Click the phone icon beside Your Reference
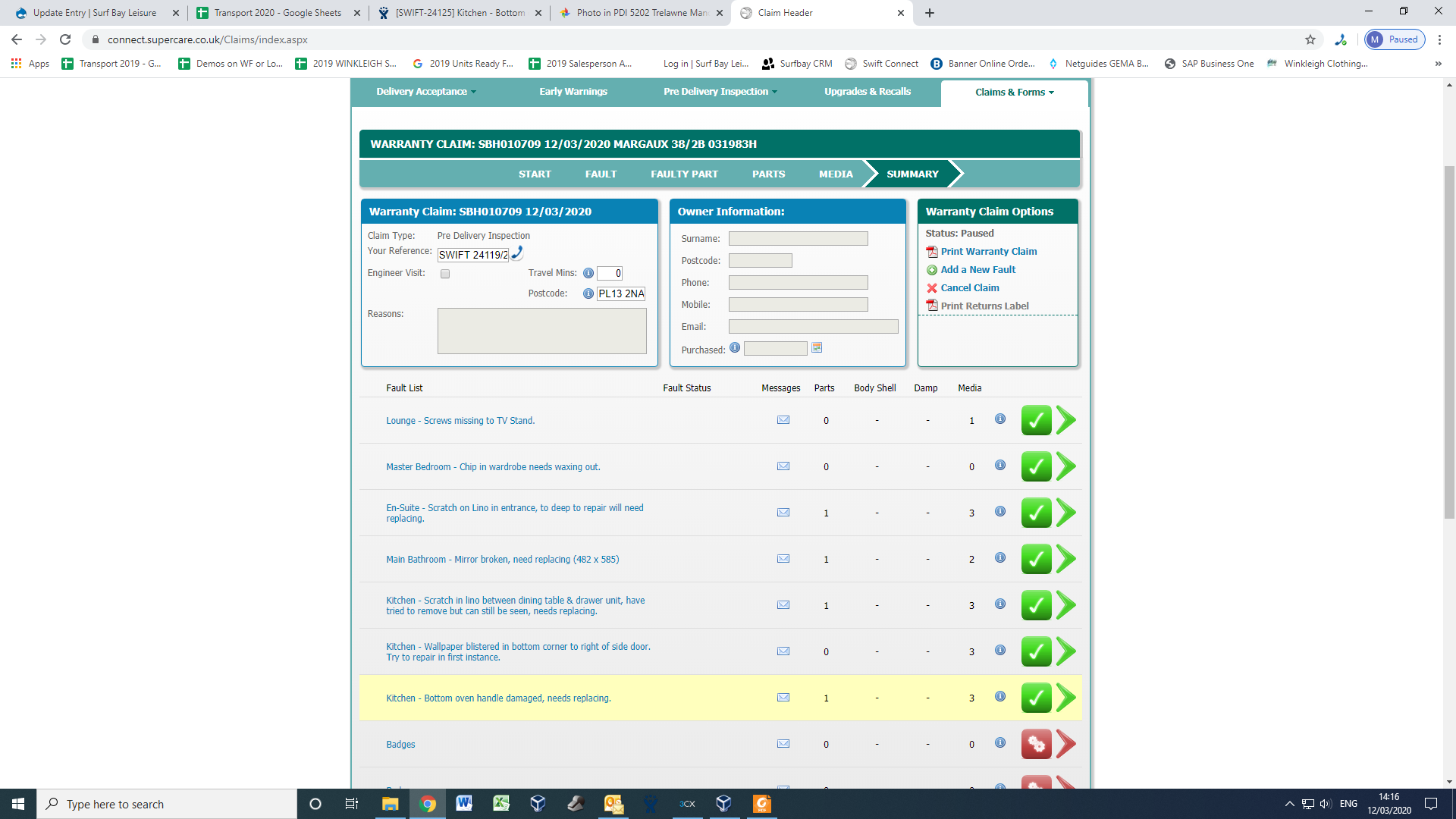 point(517,253)
